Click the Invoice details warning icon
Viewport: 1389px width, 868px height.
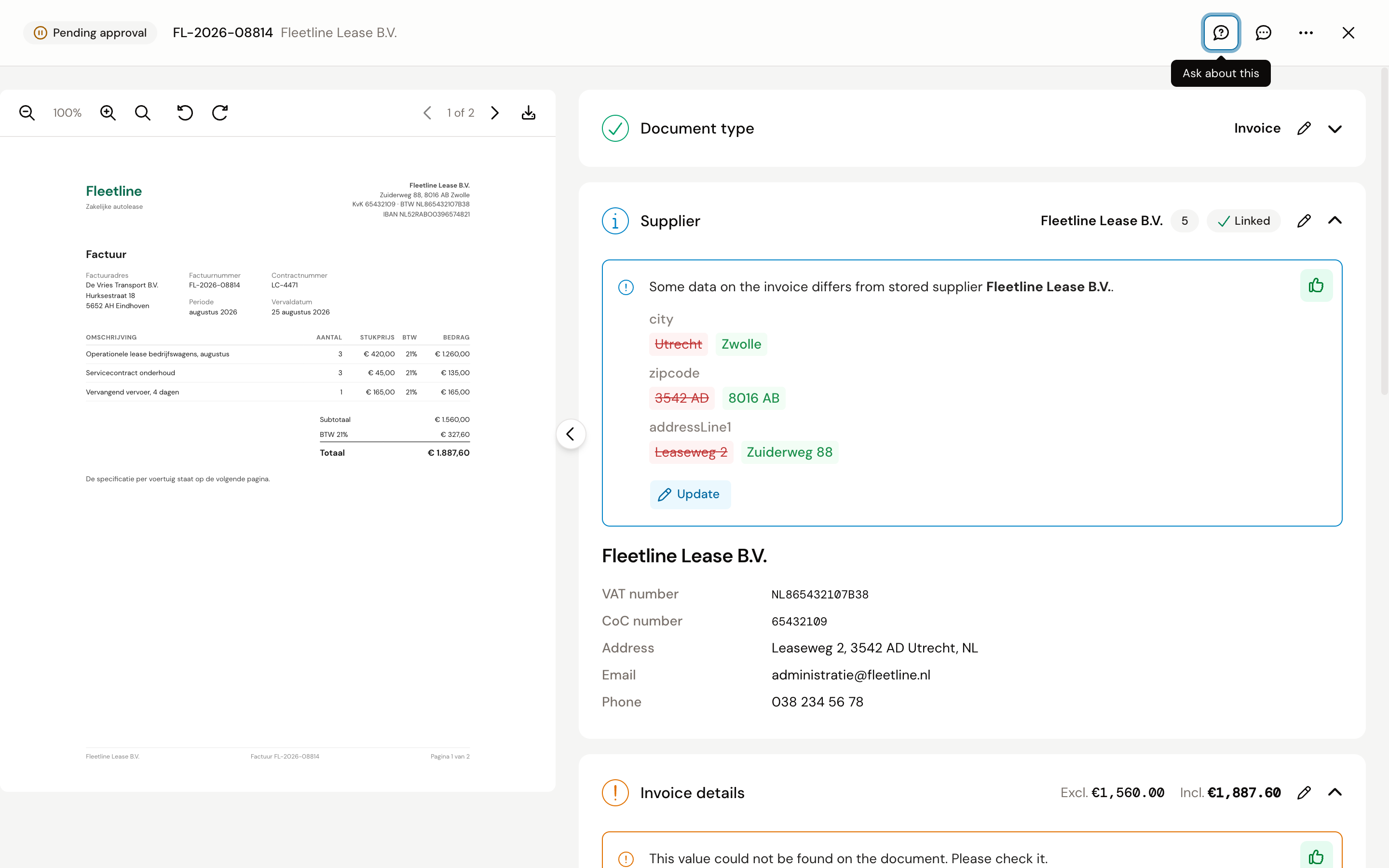pyautogui.click(x=615, y=792)
